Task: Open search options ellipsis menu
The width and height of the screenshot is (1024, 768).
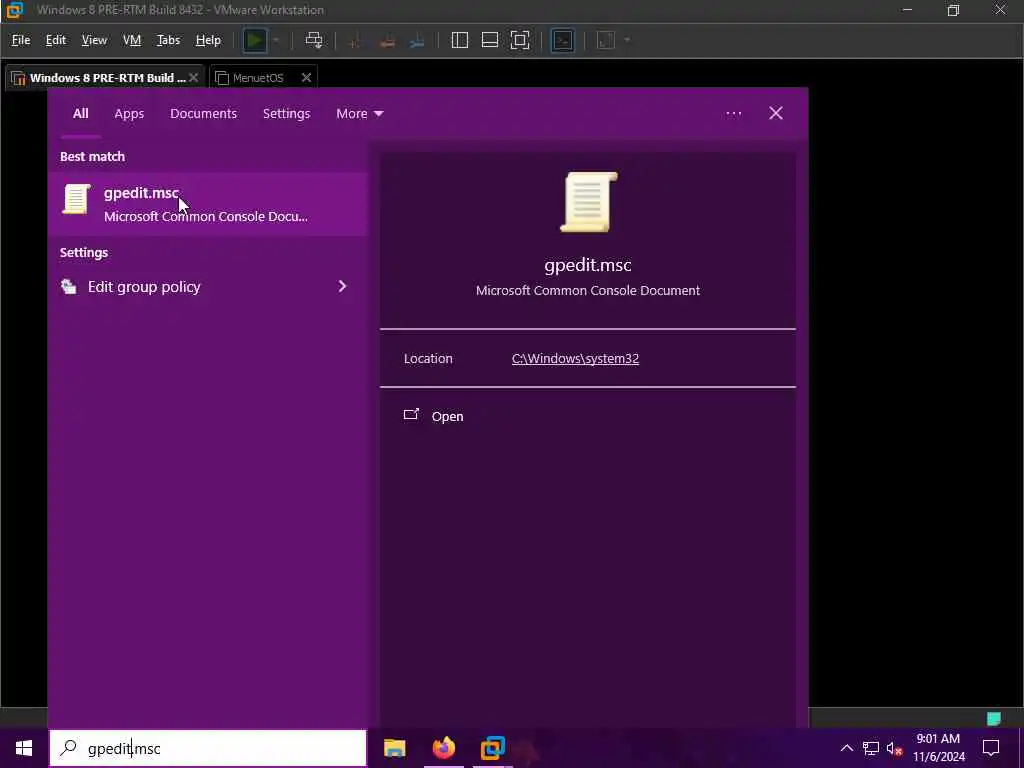Action: (x=733, y=114)
